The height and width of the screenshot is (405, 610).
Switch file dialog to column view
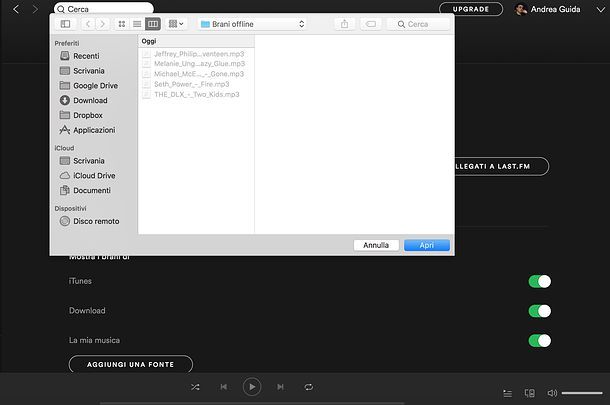point(152,23)
